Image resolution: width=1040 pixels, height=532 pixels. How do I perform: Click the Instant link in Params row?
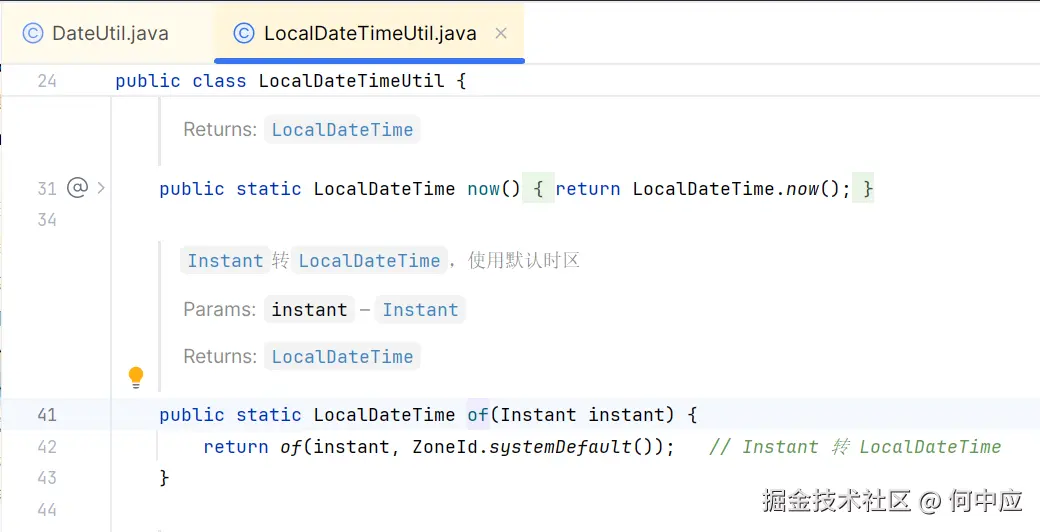pyautogui.click(x=421, y=310)
